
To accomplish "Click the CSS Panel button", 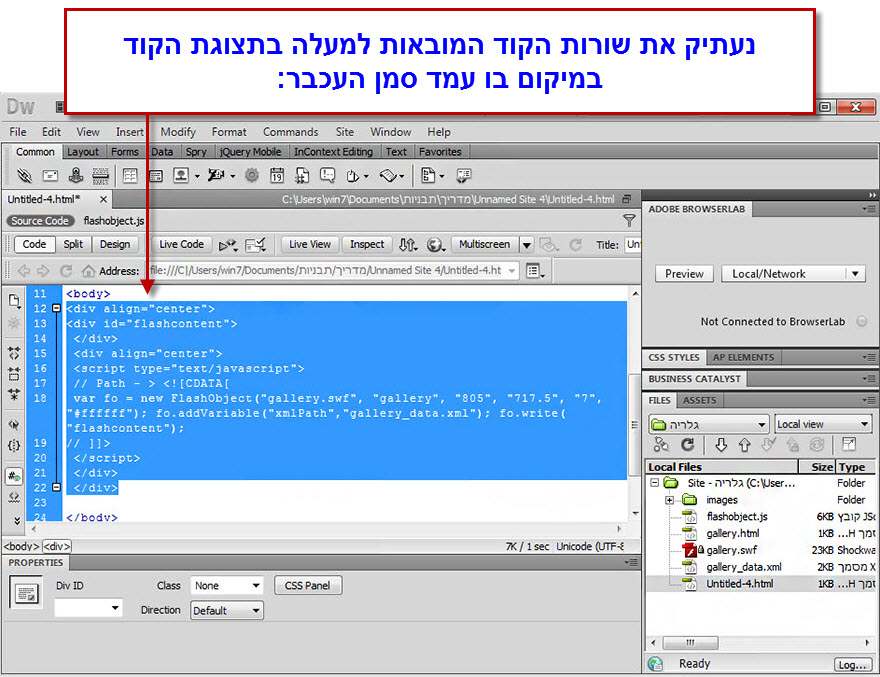I will [x=308, y=585].
